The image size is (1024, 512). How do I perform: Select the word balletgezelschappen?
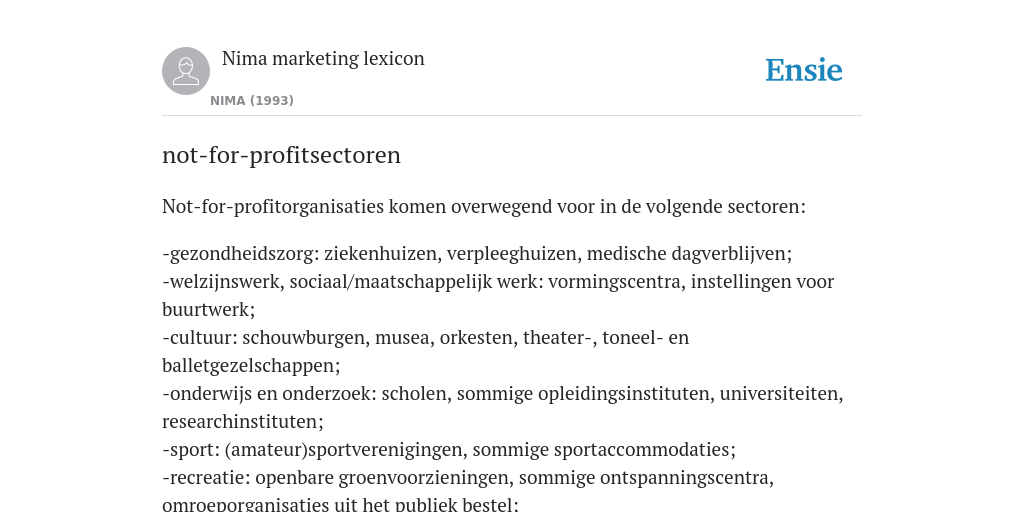pyautogui.click(x=248, y=366)
